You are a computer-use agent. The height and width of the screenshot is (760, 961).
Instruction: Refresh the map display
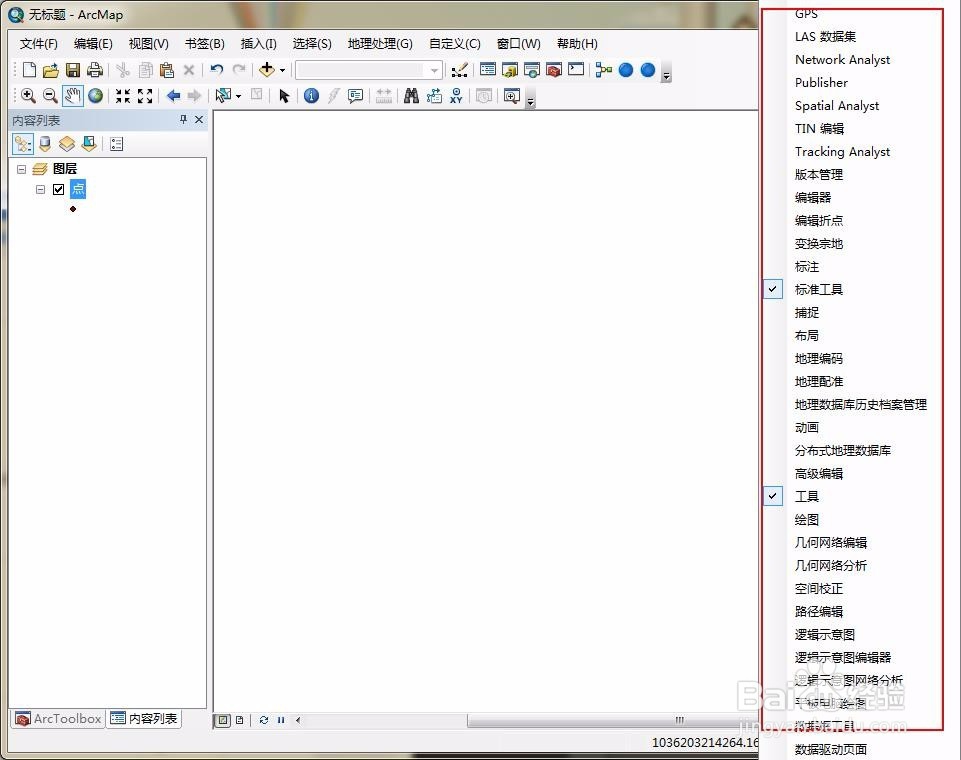click(x=264, y=720)
